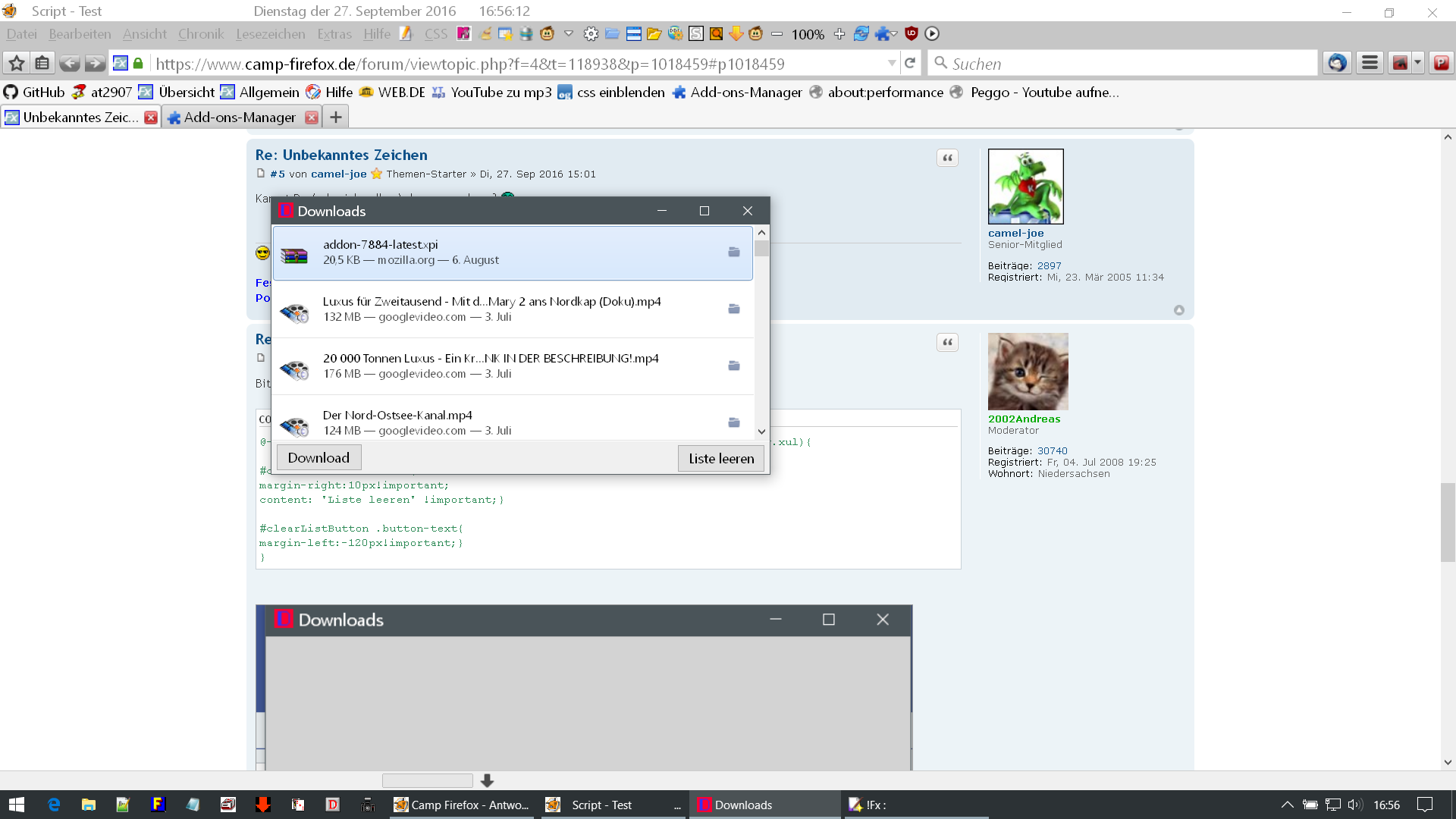Click back navigation arrow
The height and width of the screenshot is (819, 1456).
[x=69, y=64]
